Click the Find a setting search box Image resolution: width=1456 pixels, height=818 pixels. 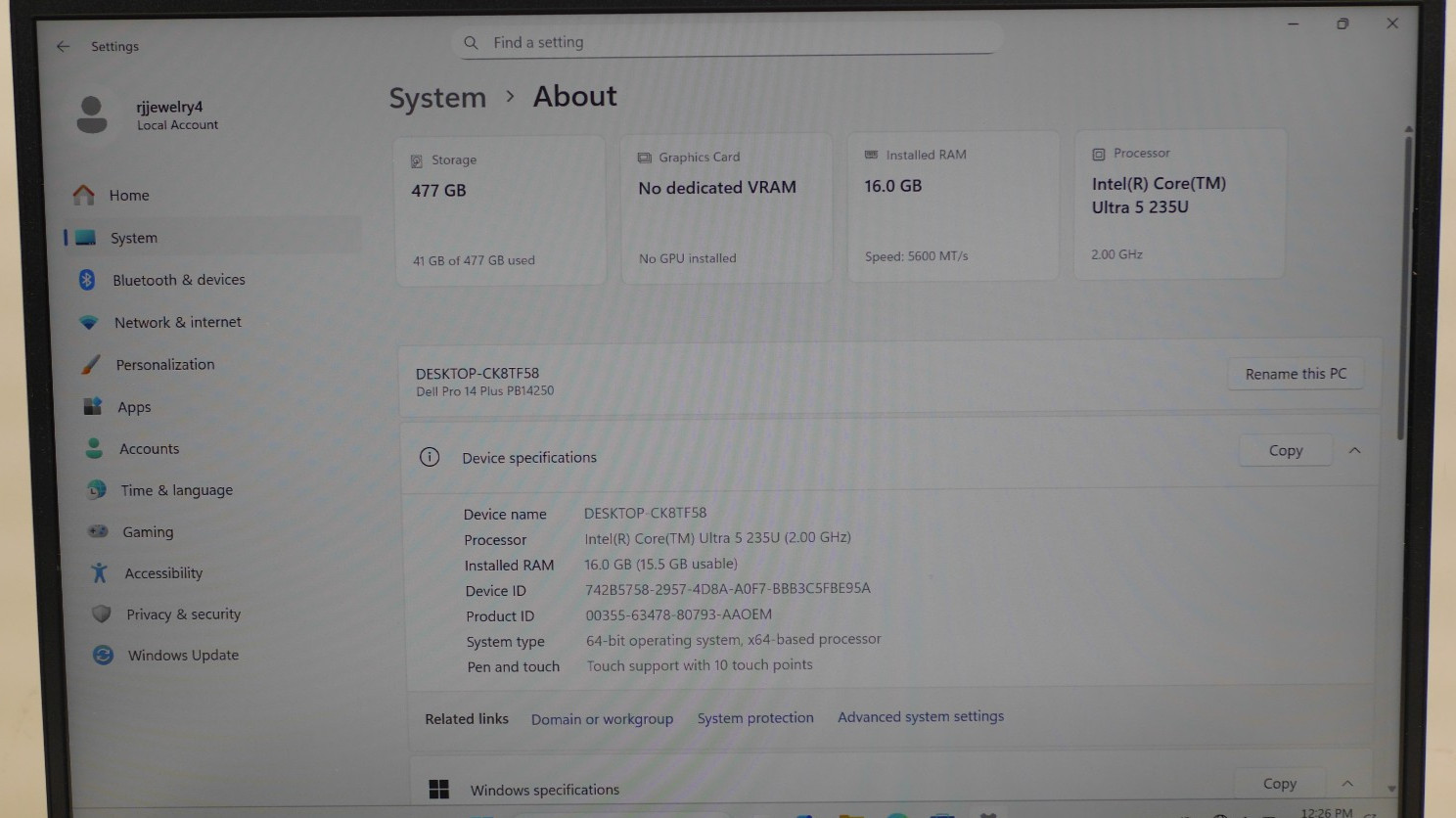click(x=729, y=42)
